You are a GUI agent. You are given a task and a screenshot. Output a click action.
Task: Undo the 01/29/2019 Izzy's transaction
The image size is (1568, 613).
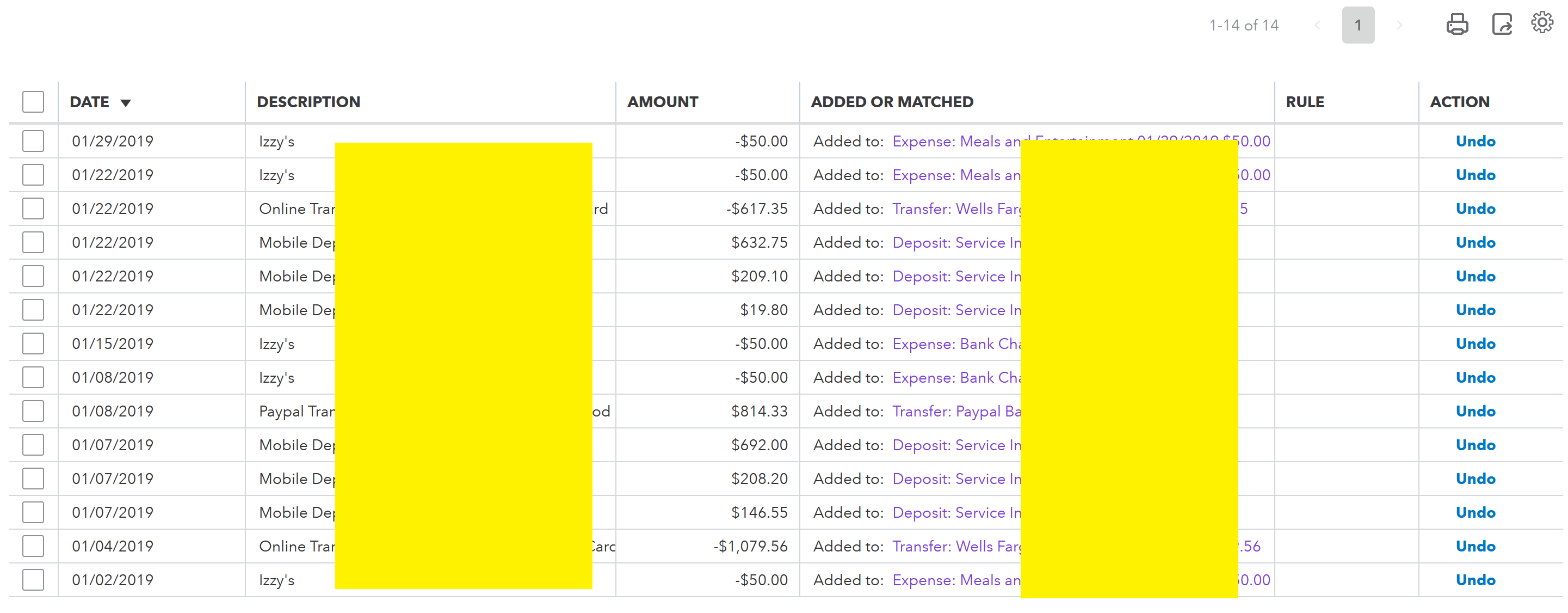(x=1475, y=142)
